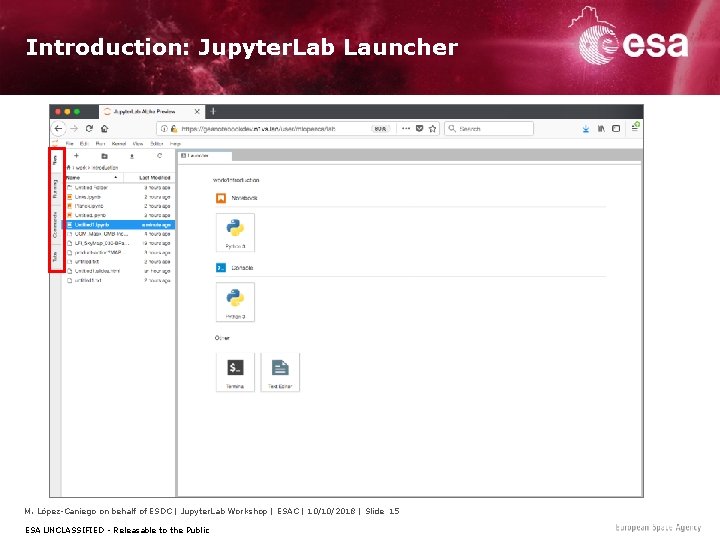Select the untitled.txt file

tap(119, 262)
